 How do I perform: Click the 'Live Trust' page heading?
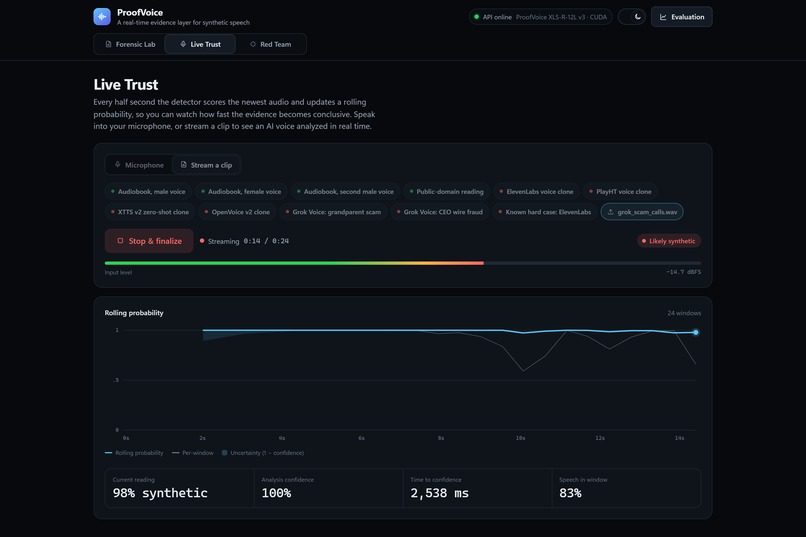coord(126,85)
